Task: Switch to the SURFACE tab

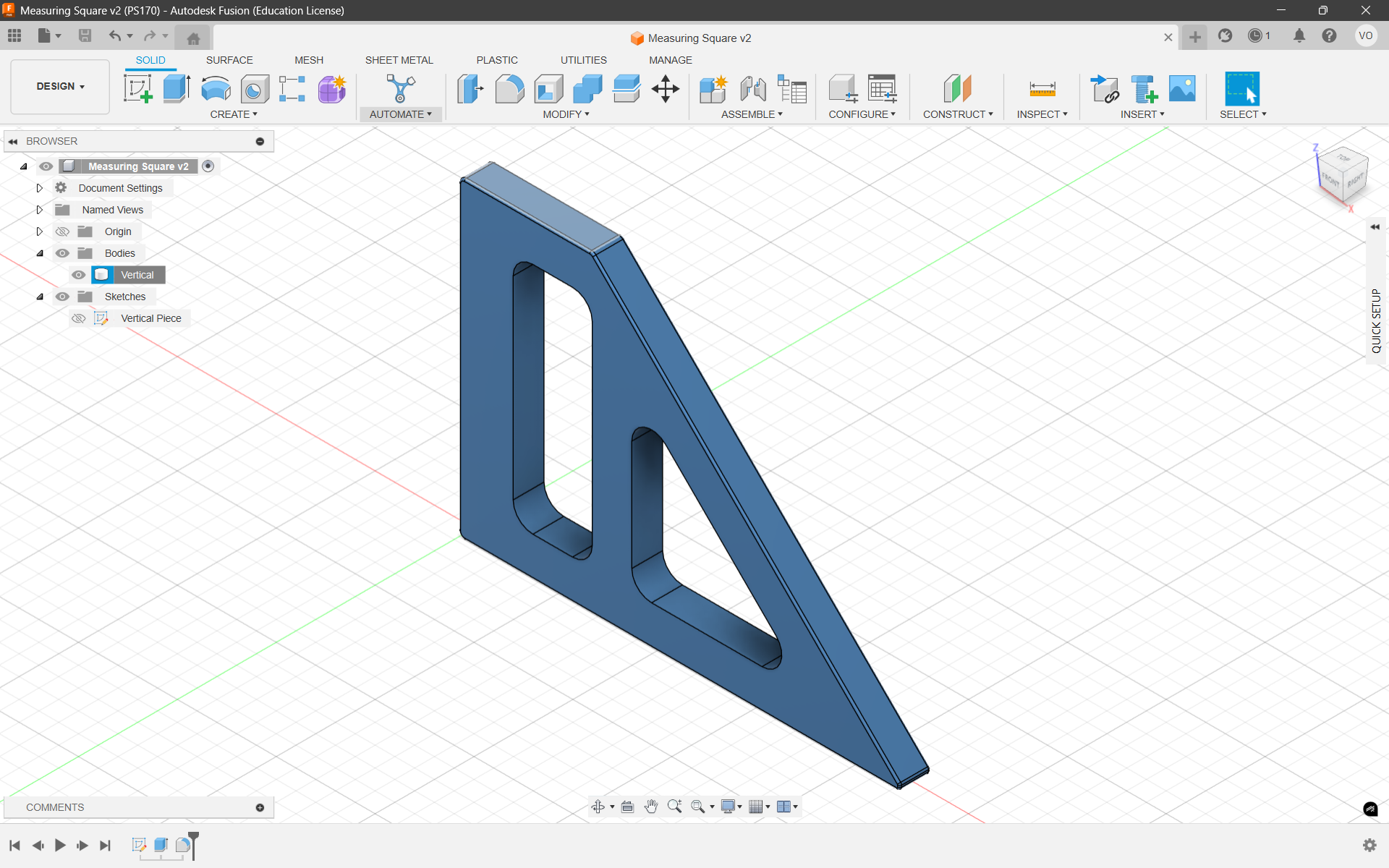Action: (229, 60)
